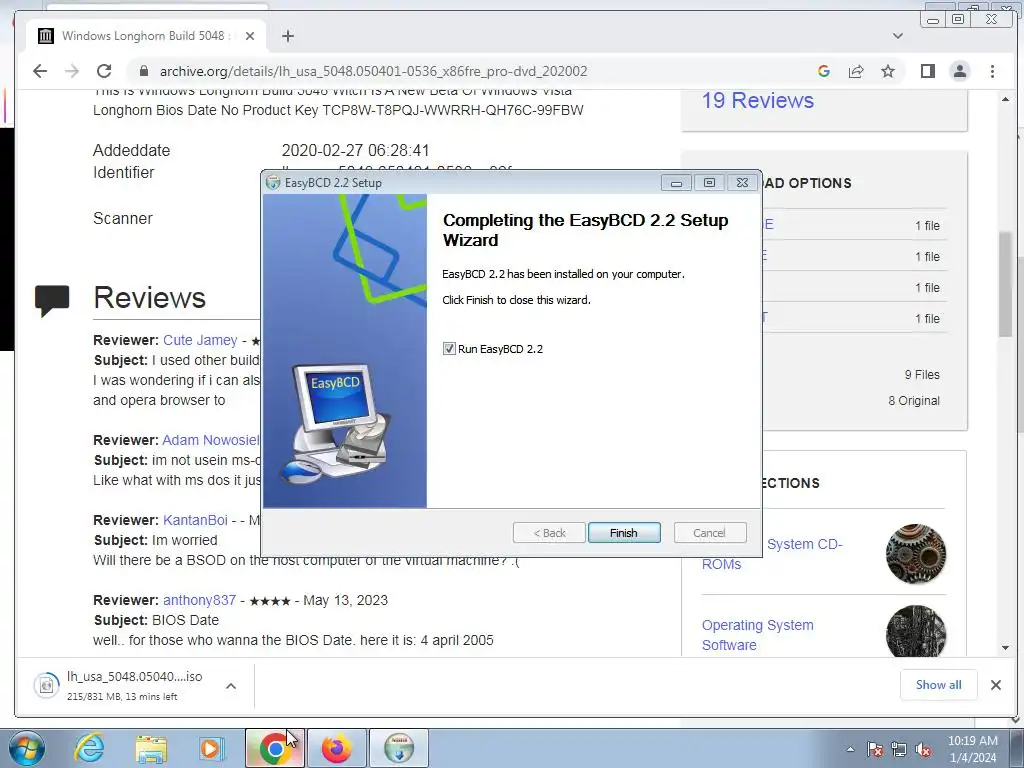This screenshot has width=1024, height=768.
Task: Click the padlock site info icon
Action: 144,71
